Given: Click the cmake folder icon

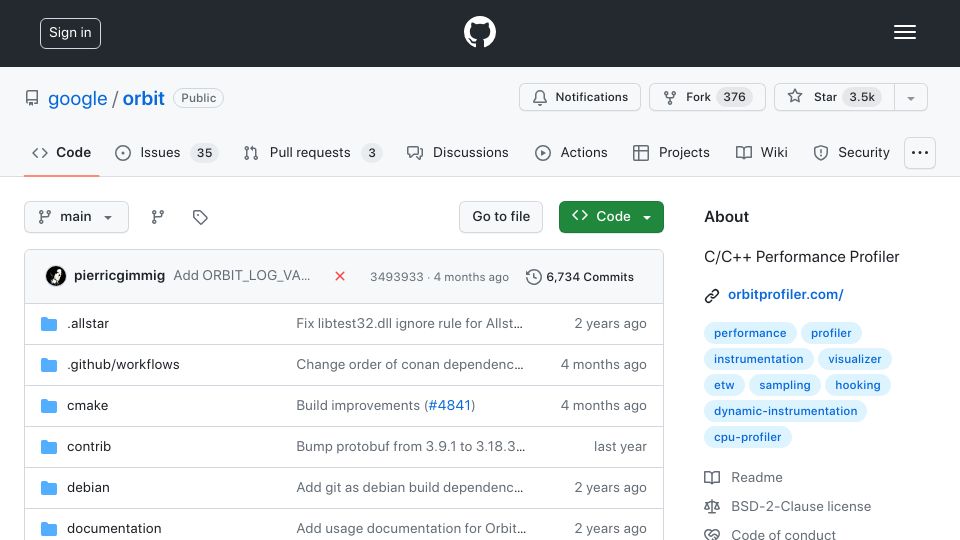Looking at the screenshot, I should point(49,405).
